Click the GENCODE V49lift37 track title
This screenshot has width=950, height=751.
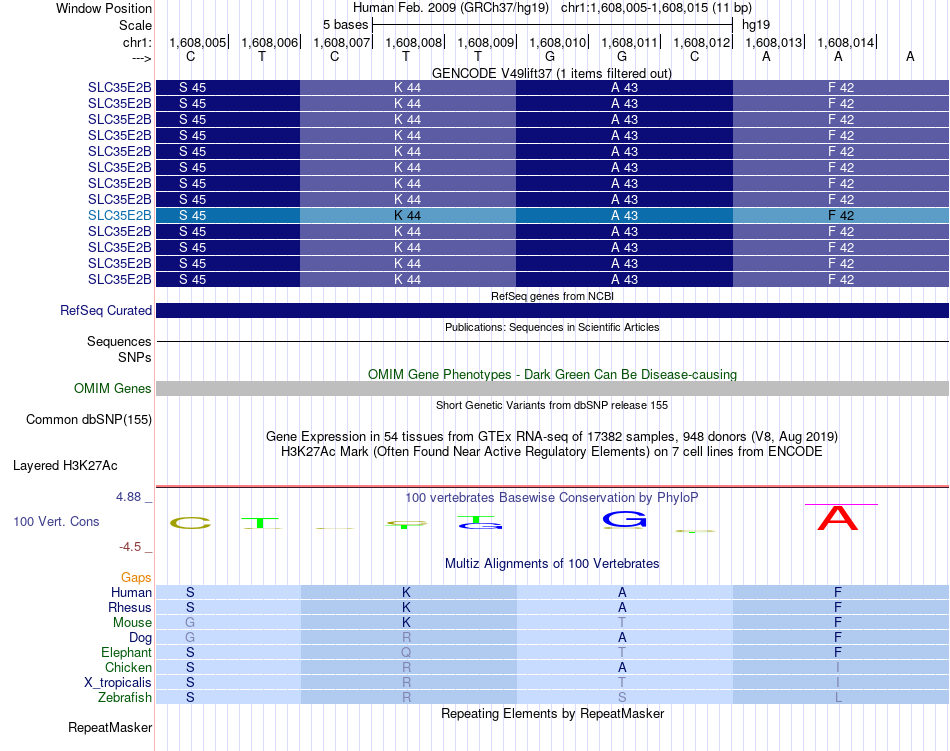551,73
